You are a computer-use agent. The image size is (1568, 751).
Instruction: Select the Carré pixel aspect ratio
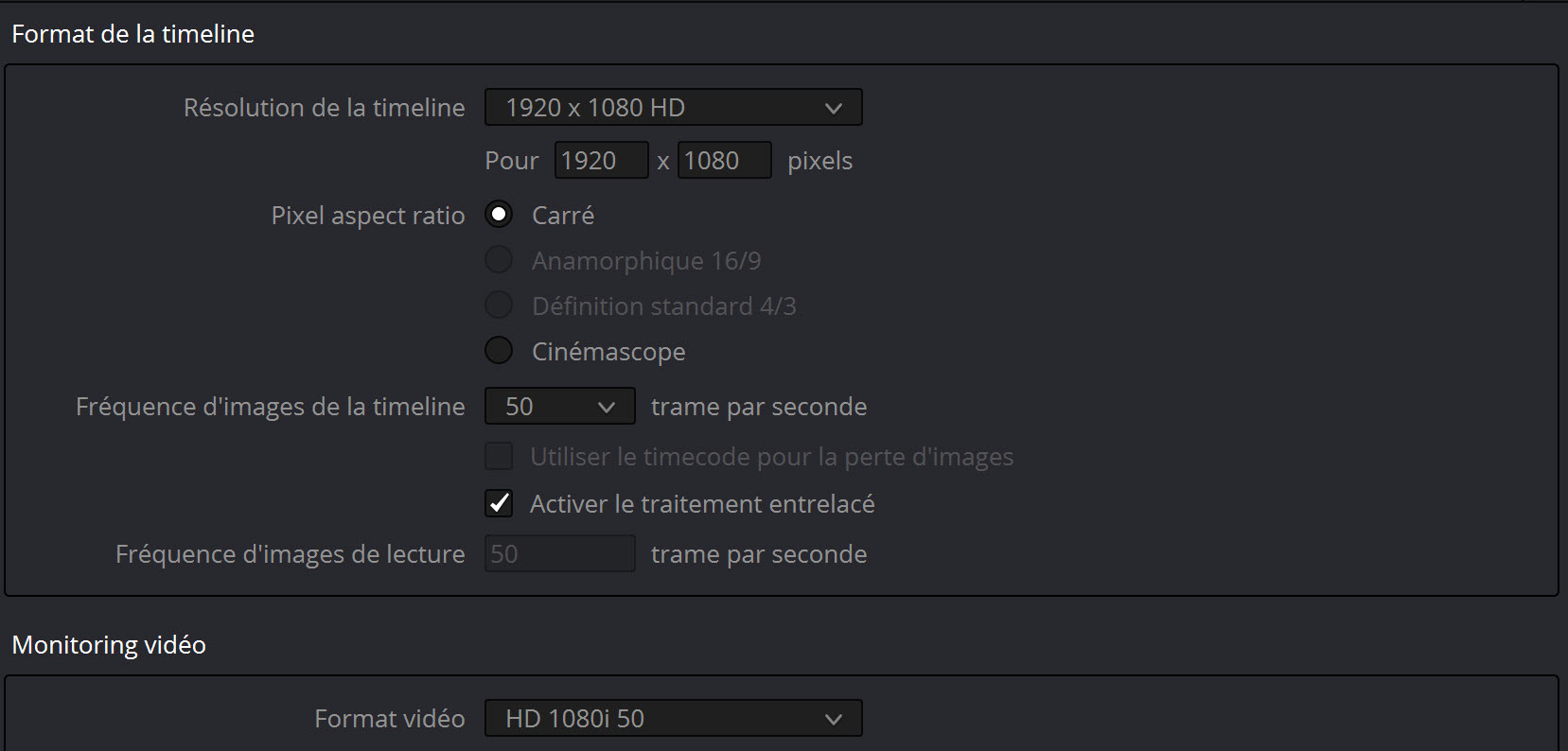(499, 215)
